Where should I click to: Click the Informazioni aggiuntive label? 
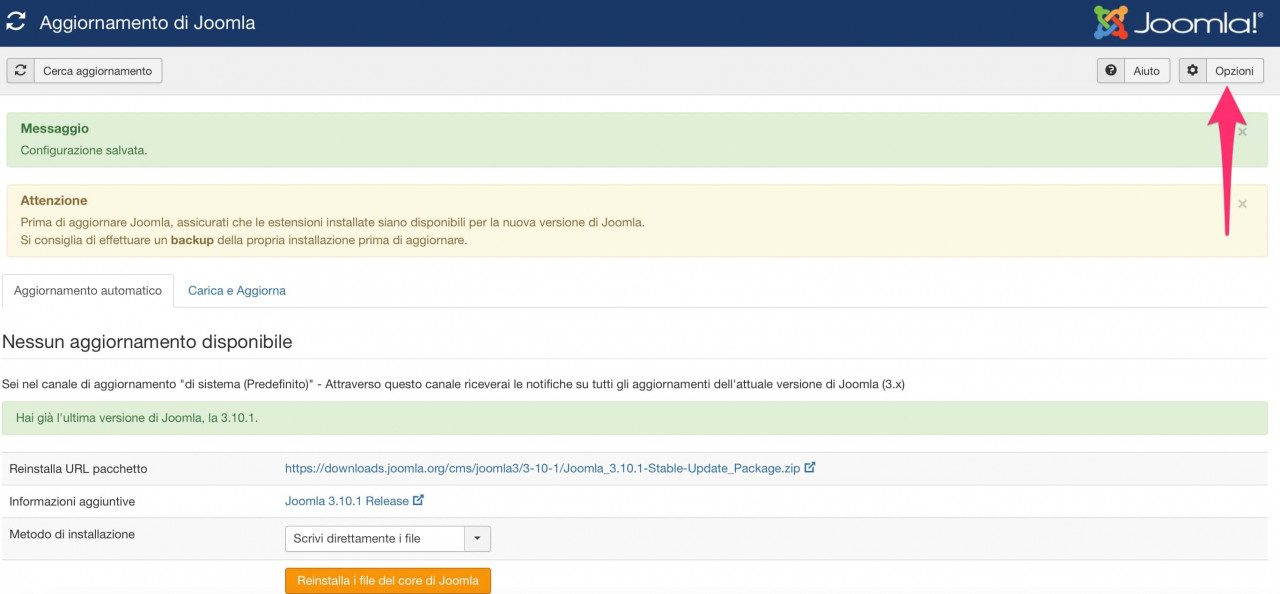[x=72, y=502]
